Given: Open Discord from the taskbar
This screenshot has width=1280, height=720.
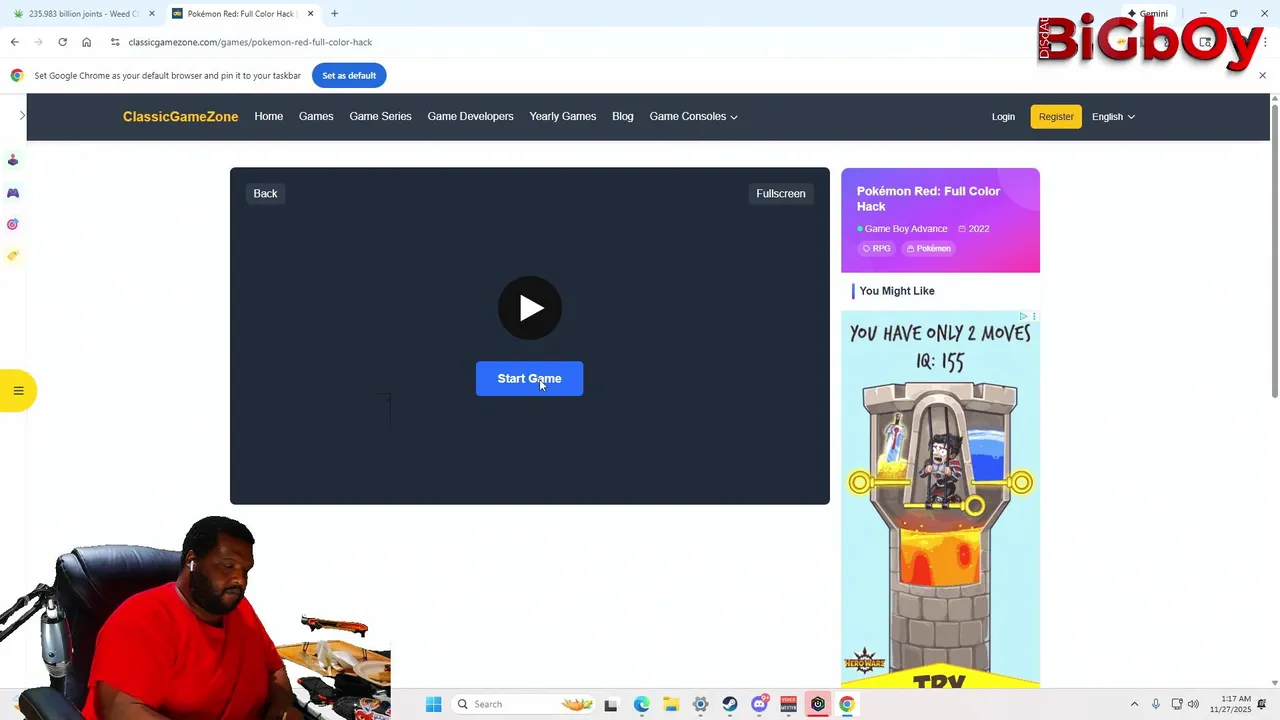Looking at the screenshot, I should [760, 704].
